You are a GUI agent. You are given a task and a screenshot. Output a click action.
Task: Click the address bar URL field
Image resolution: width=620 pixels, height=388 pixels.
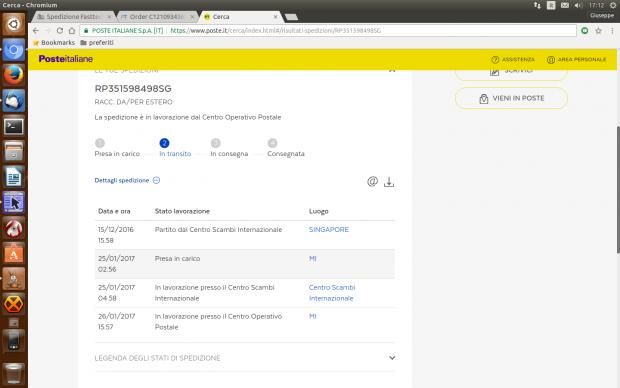point(328,30)
